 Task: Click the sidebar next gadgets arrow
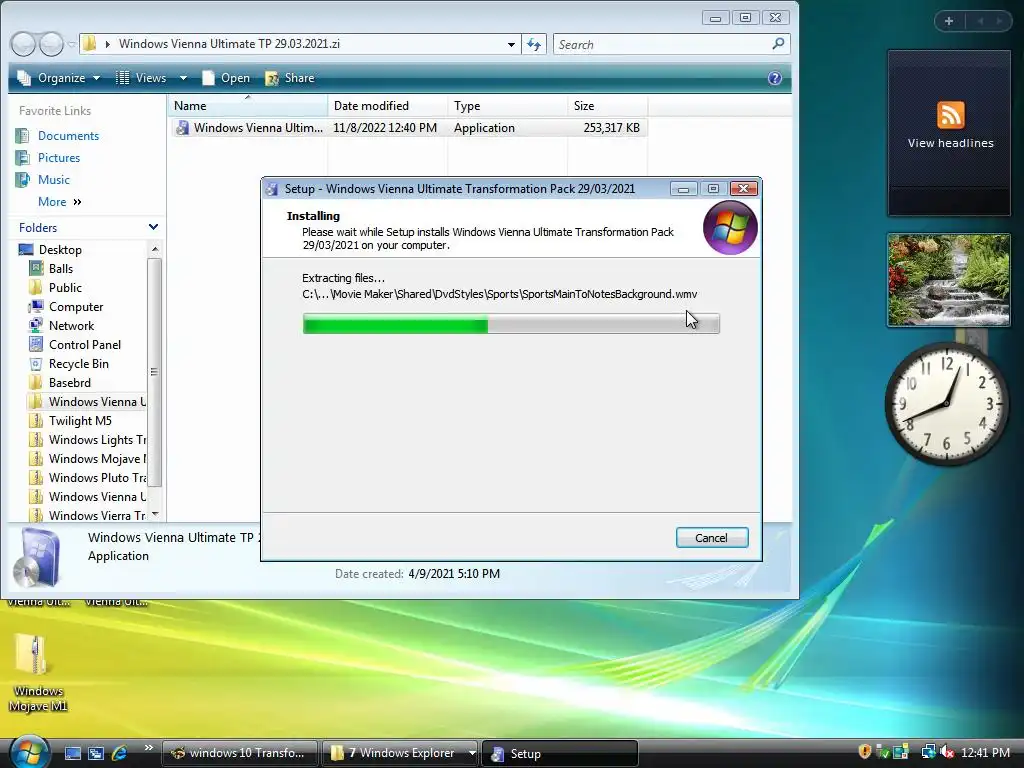point(999,21)
